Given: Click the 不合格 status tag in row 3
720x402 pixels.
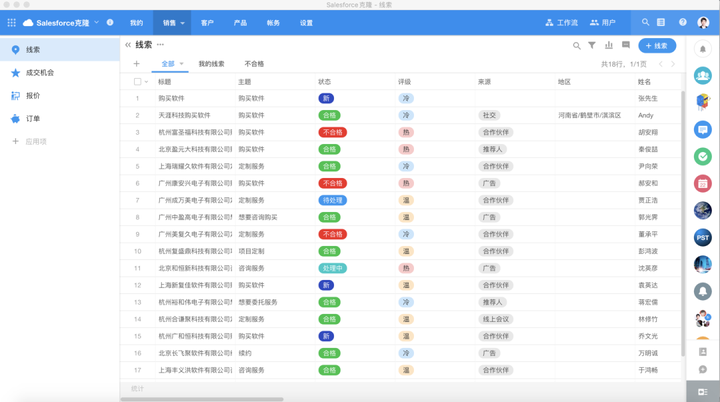Looking at the screenshot, I should click(x=332, y=132).
